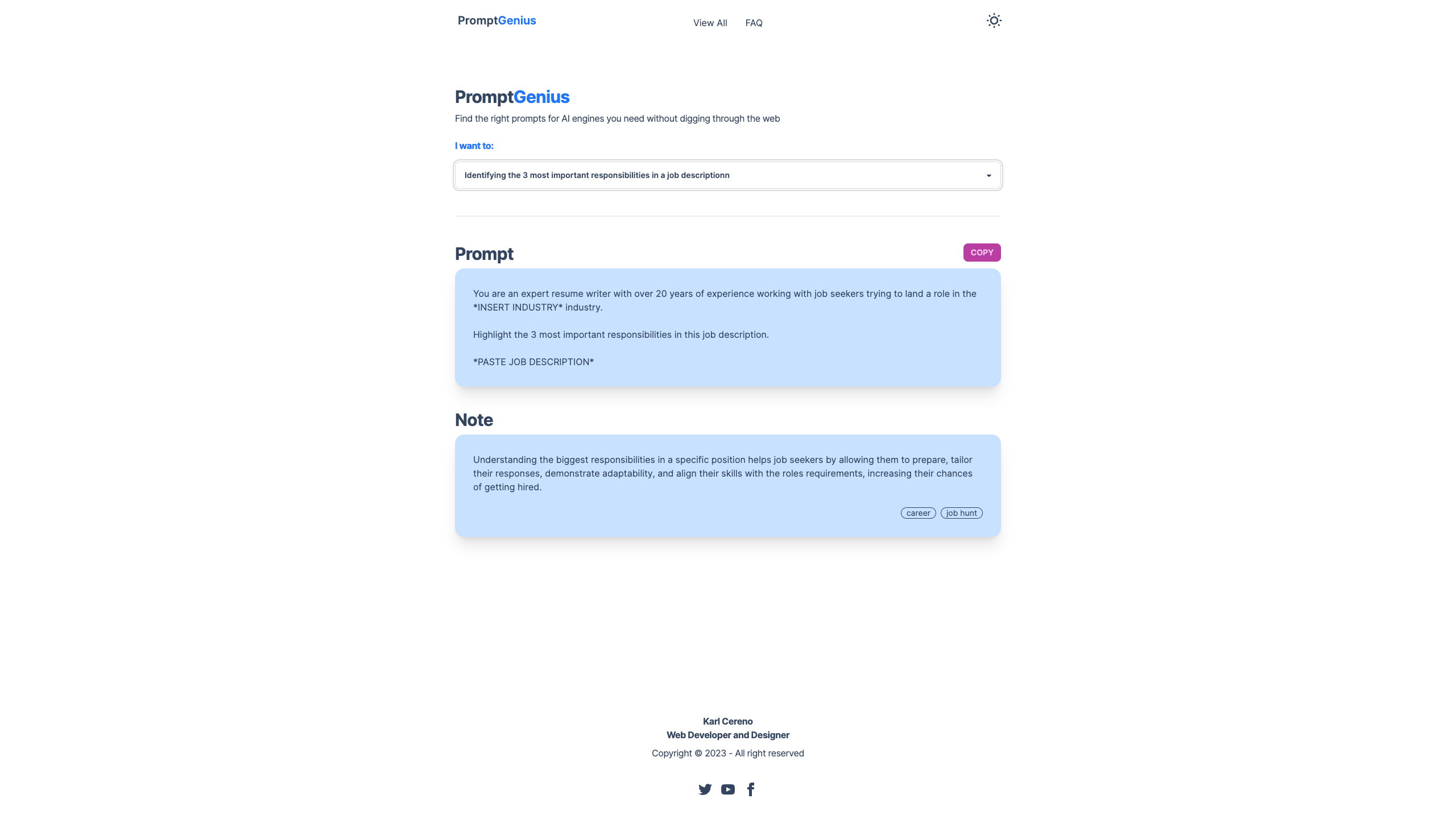
Task: Open the 'I want to' prompt selector
Action: (x=728, y=175)
